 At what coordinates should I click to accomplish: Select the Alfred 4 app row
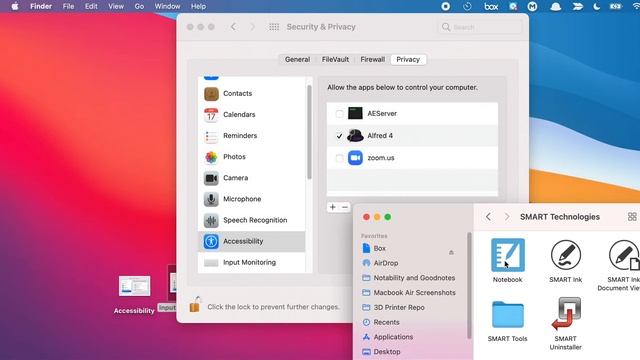(x=412, y=136)
